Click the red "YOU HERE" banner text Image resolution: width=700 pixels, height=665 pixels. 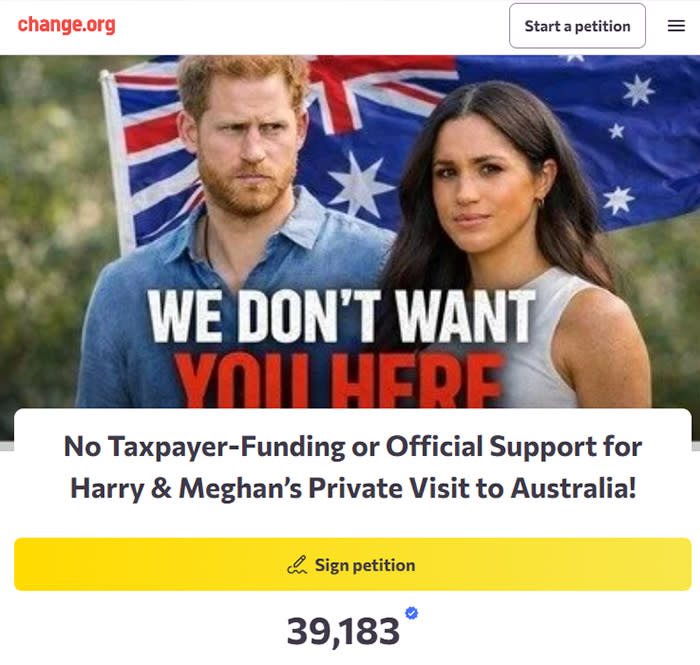[x=340, y=385]
